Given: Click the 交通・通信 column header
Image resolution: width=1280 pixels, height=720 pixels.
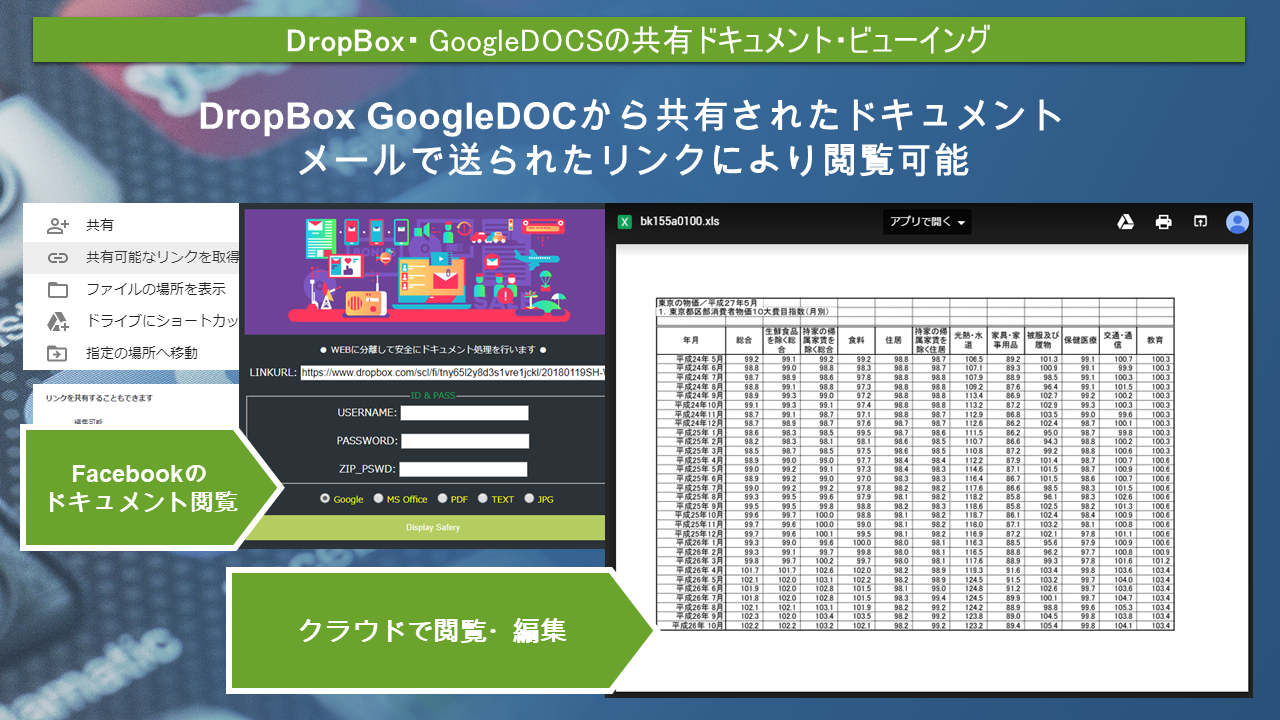Looking at the screenshot, I should tap(1118, 340).
